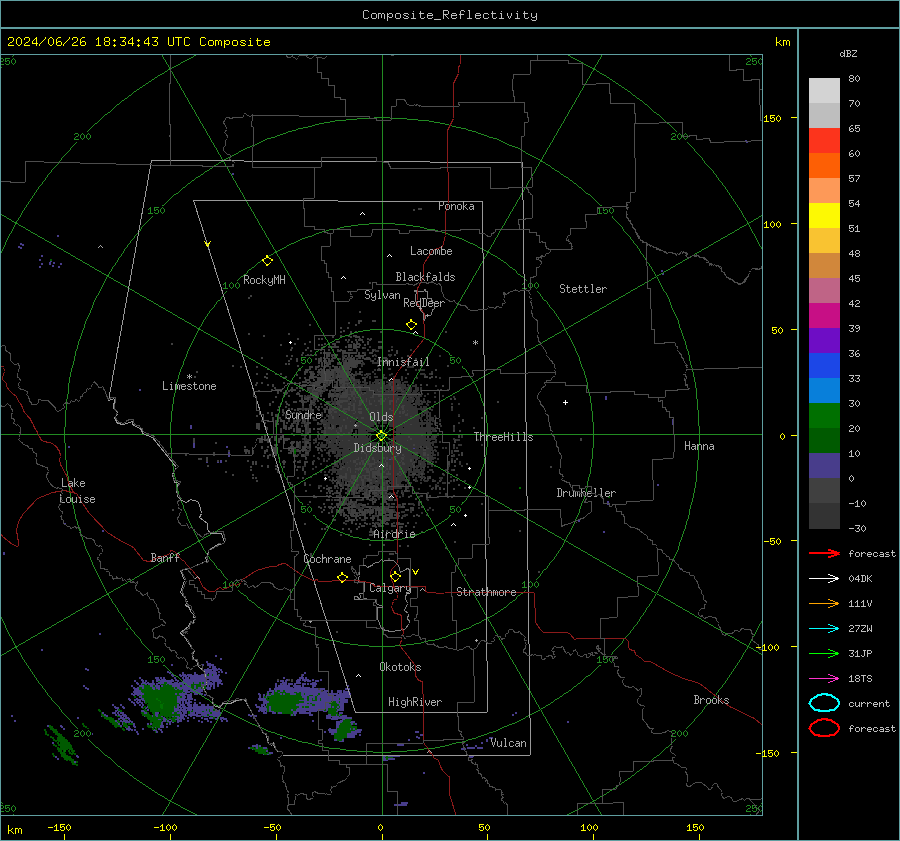Screen dimensions: 900x841
Task: Click the Okotoks city label
Action: click(400, 667)
